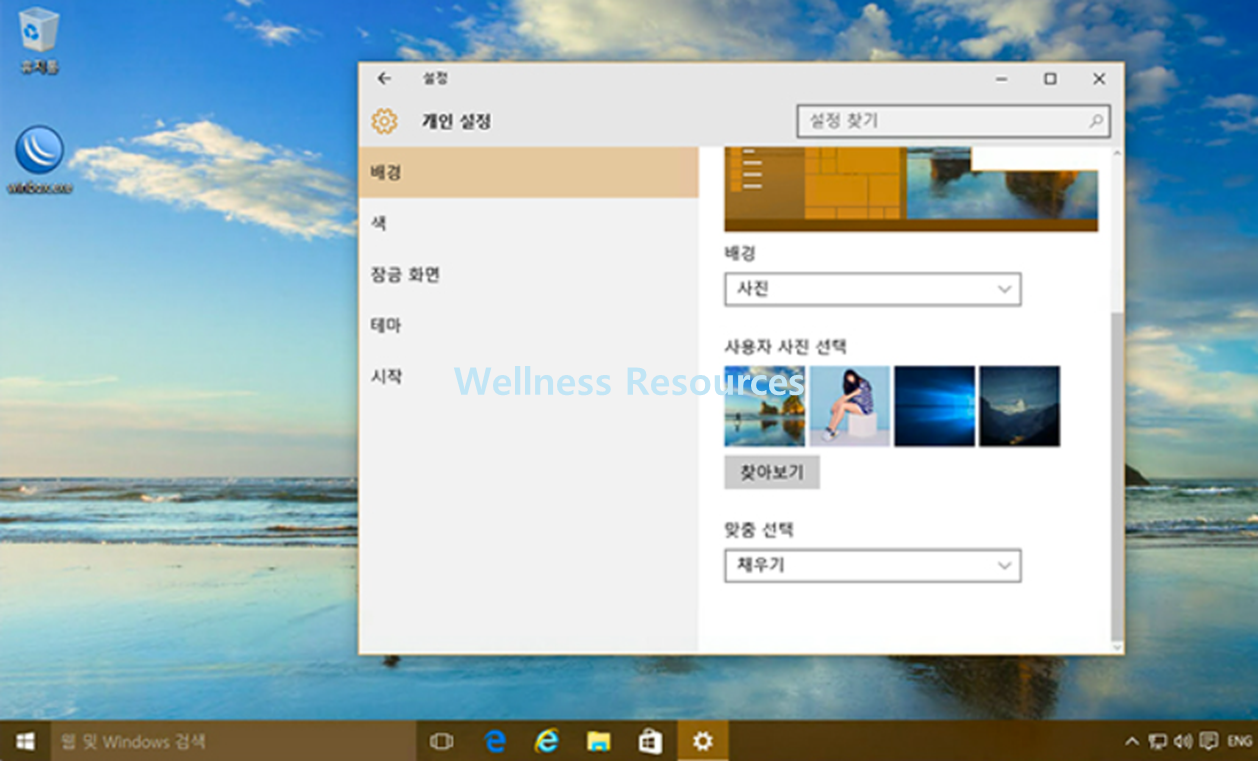
Task: Click the 설정 찾기 search field
Action: pos(952,121)
